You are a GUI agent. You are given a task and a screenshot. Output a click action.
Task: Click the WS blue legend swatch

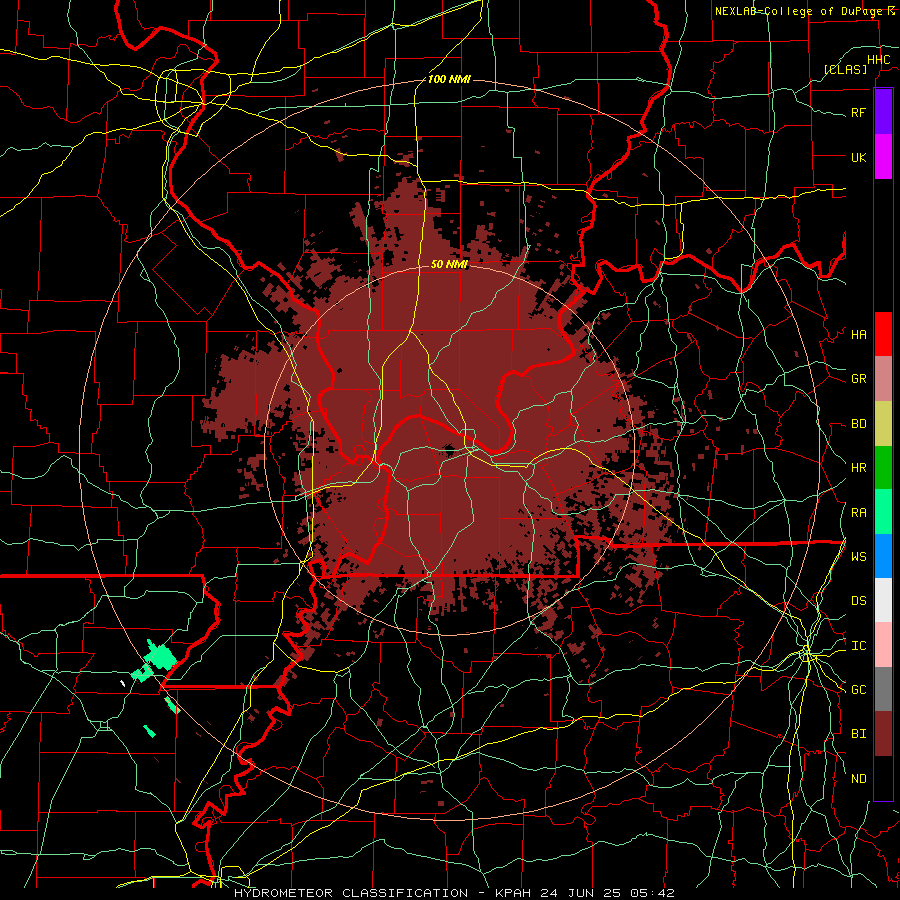coord(883,556)
